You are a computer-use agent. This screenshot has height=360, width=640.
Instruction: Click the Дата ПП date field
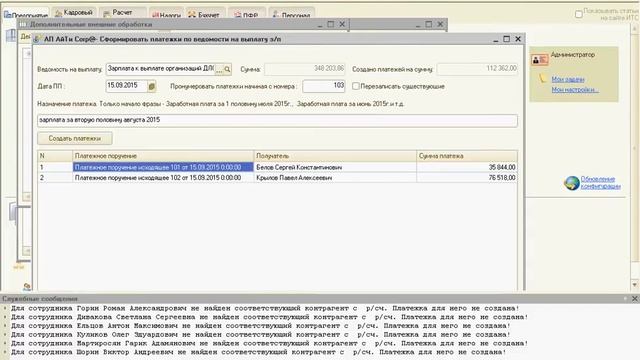point(126,86)
